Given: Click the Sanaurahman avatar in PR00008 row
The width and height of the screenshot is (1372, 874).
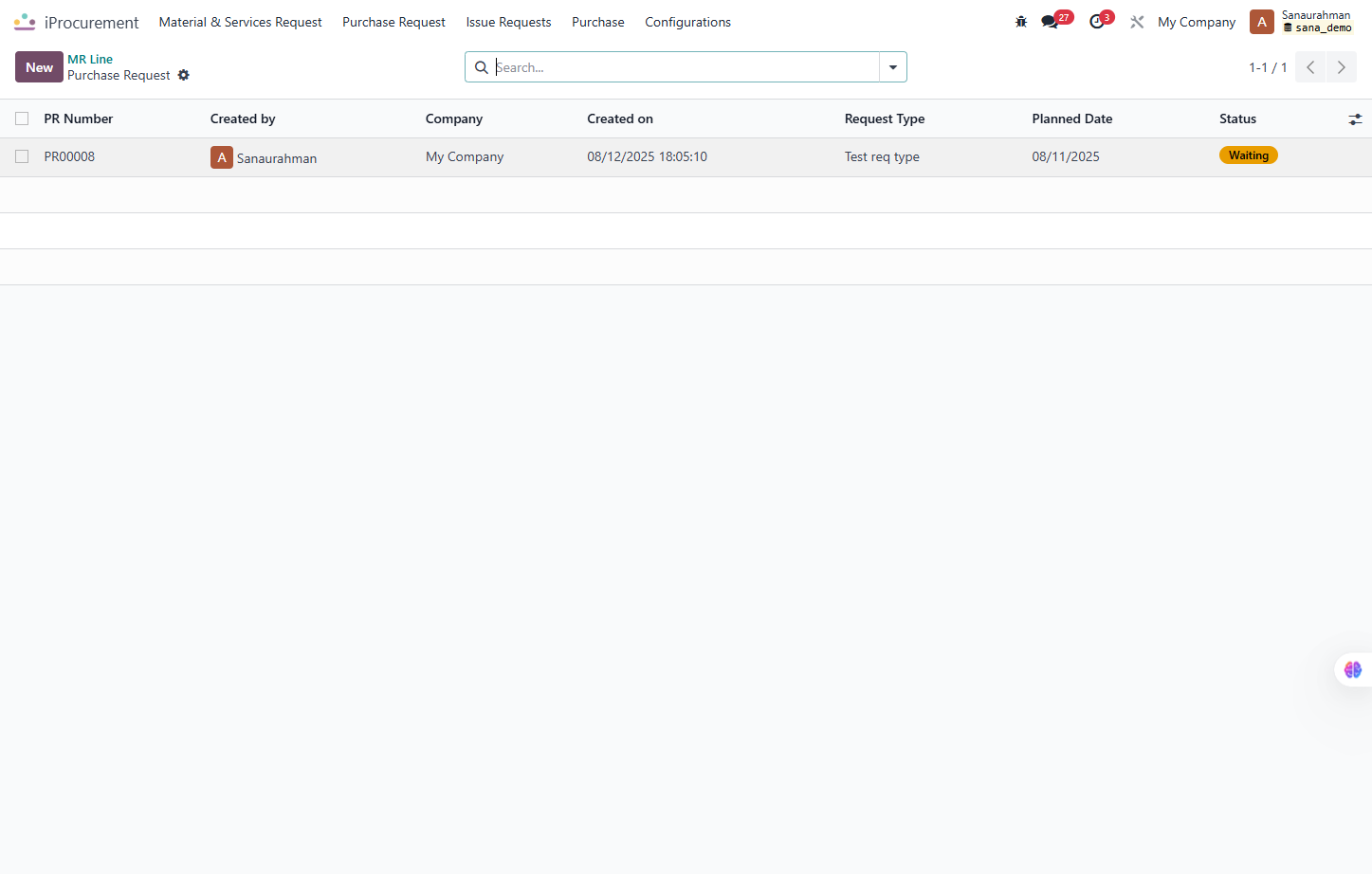Looking at the screenshot, I should coord(222,157).
